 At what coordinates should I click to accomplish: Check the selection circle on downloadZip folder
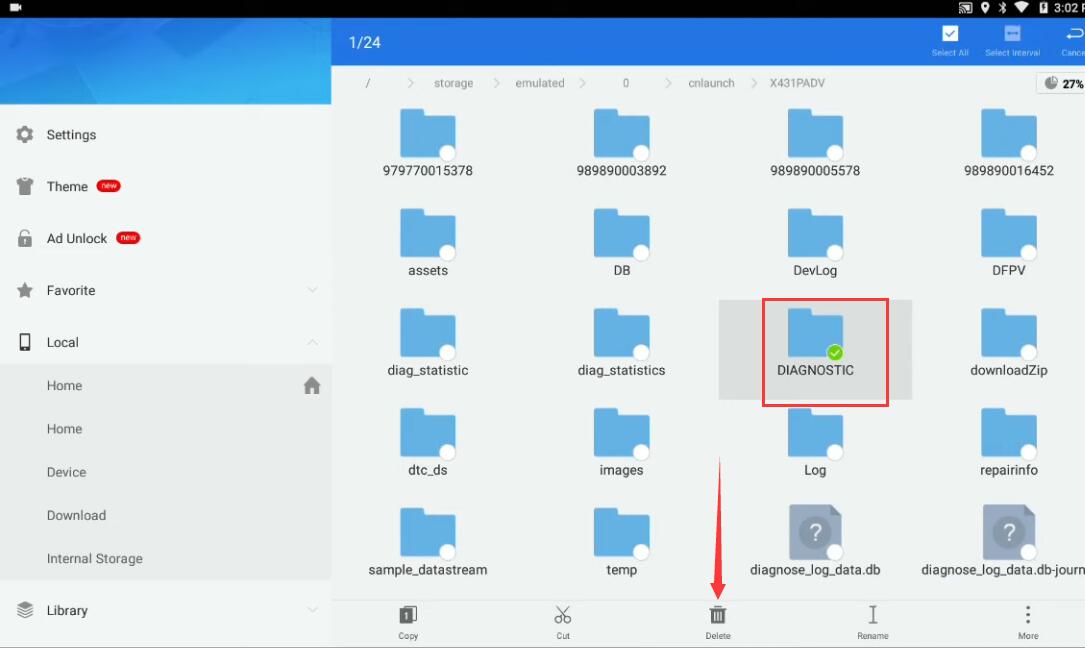[1028, 352]
